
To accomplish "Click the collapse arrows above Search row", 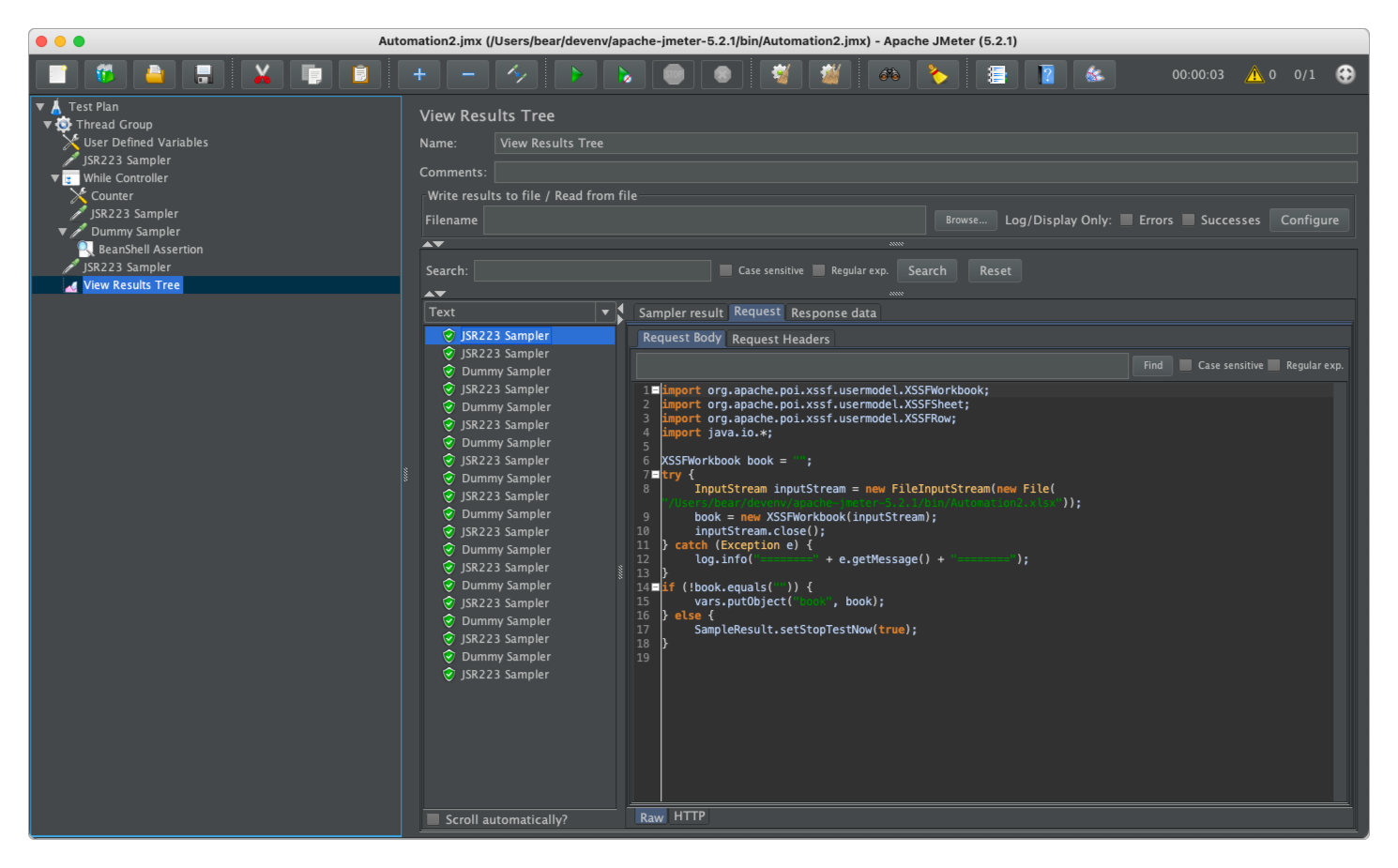I will coord(433,244).
